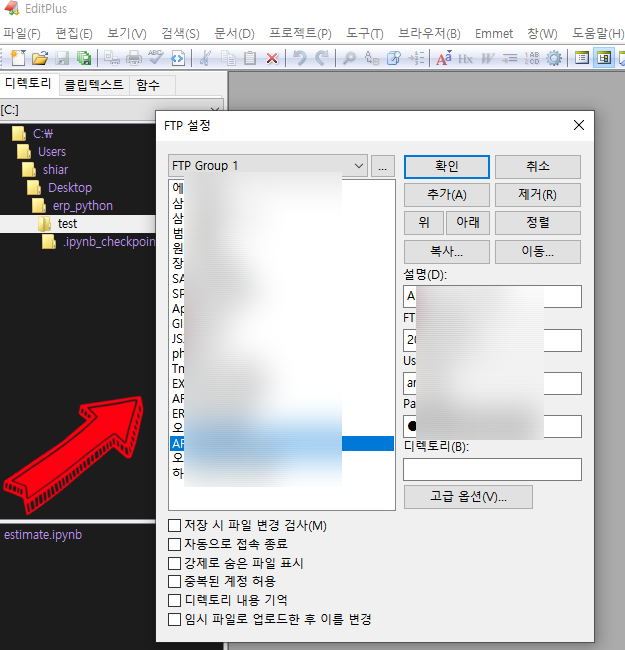This screenshot has height=650, width=625.
Task: Click the New document toolbar icon
Action: tap(18, 58)
